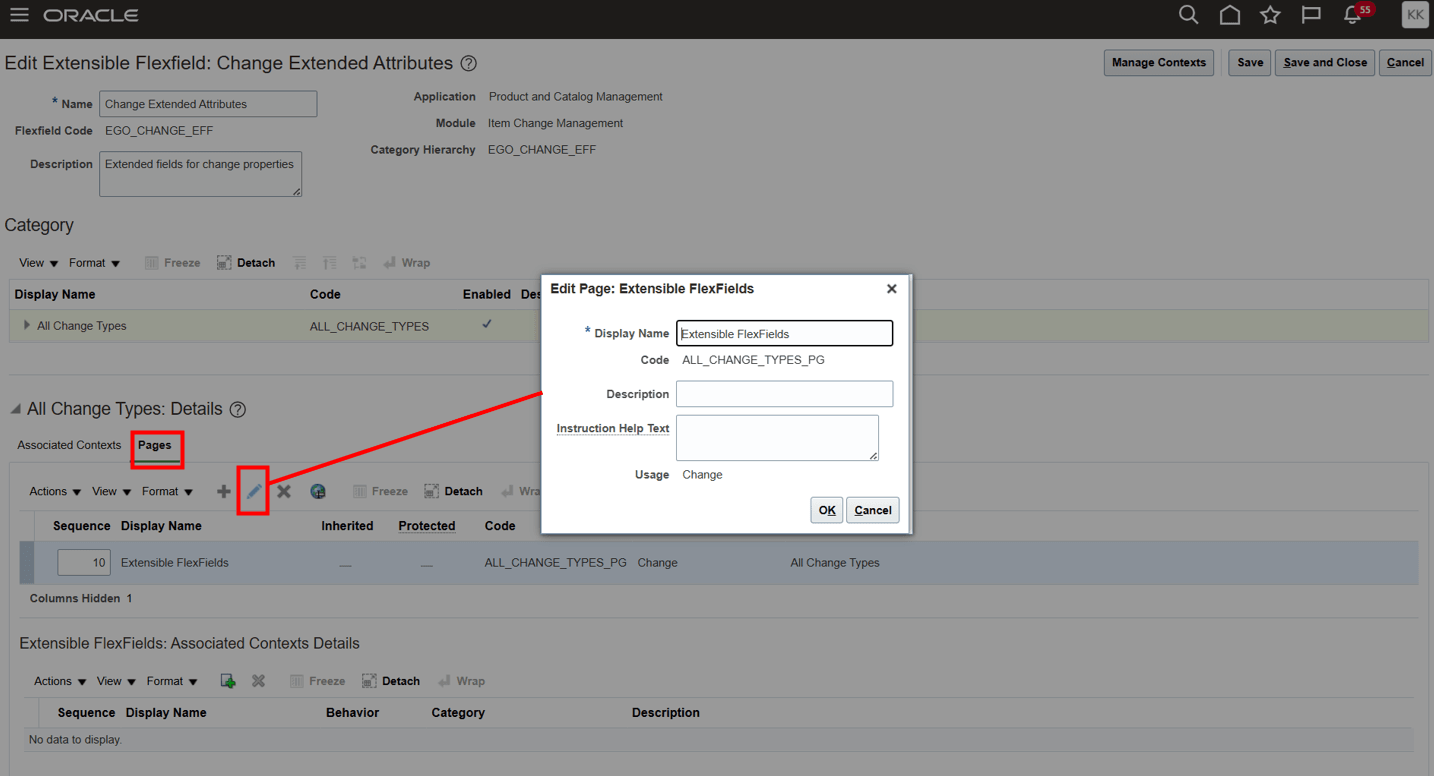Detach the Associated Contexts Details table
The width and height of the screenshot is (1434, 776).
tap(391, 681)
